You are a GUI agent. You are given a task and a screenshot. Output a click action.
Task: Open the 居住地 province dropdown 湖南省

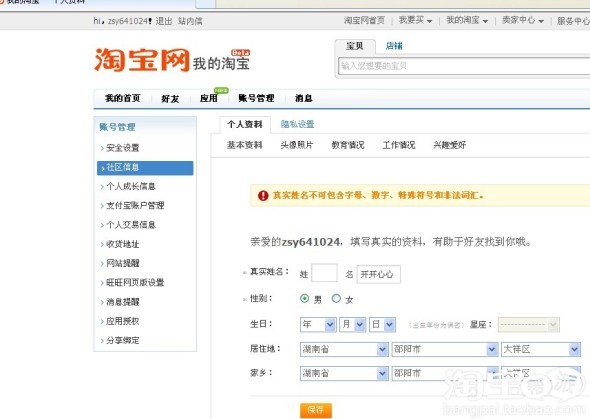coord(344,349)
